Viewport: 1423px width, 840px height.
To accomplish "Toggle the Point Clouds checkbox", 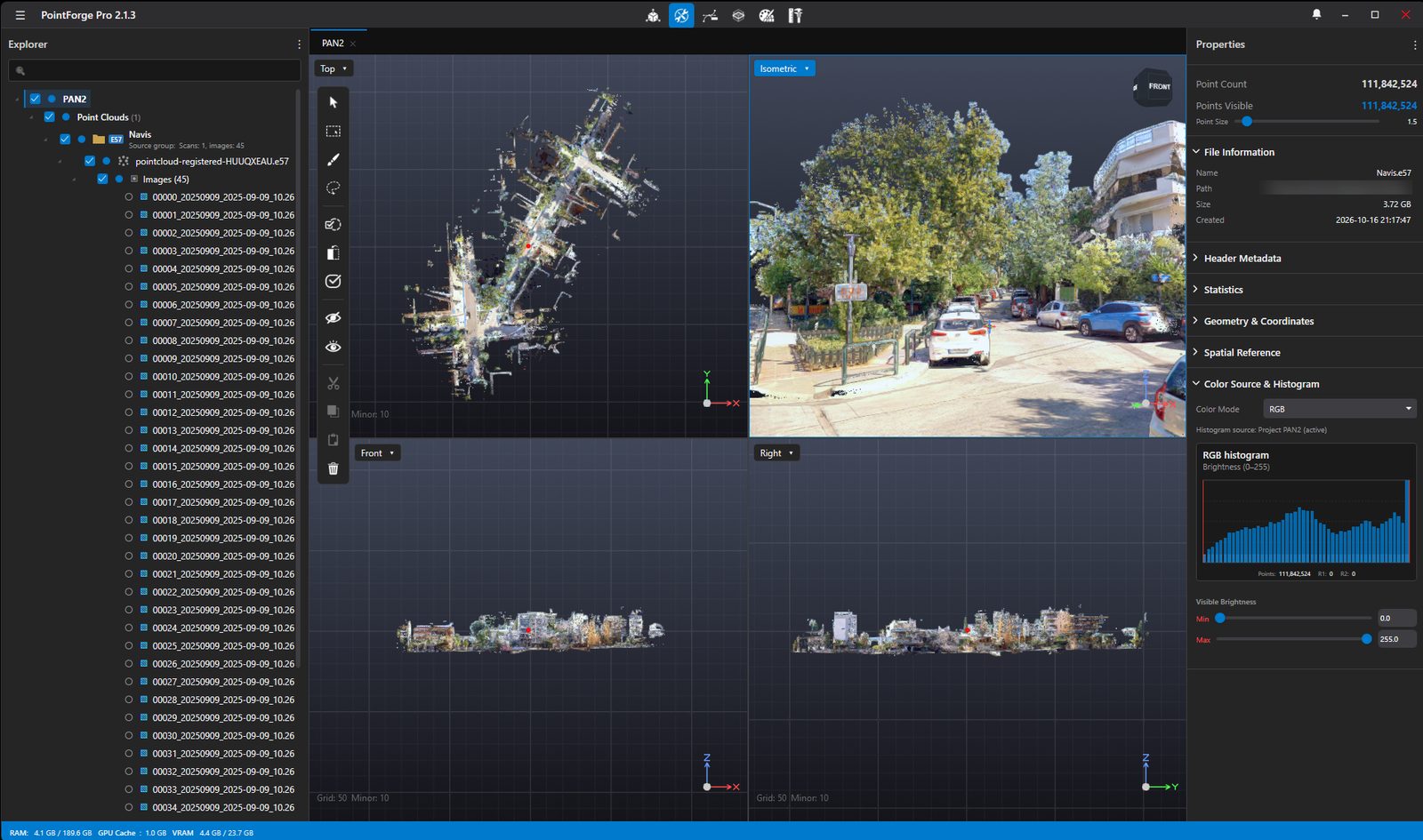I will (49, 116).
